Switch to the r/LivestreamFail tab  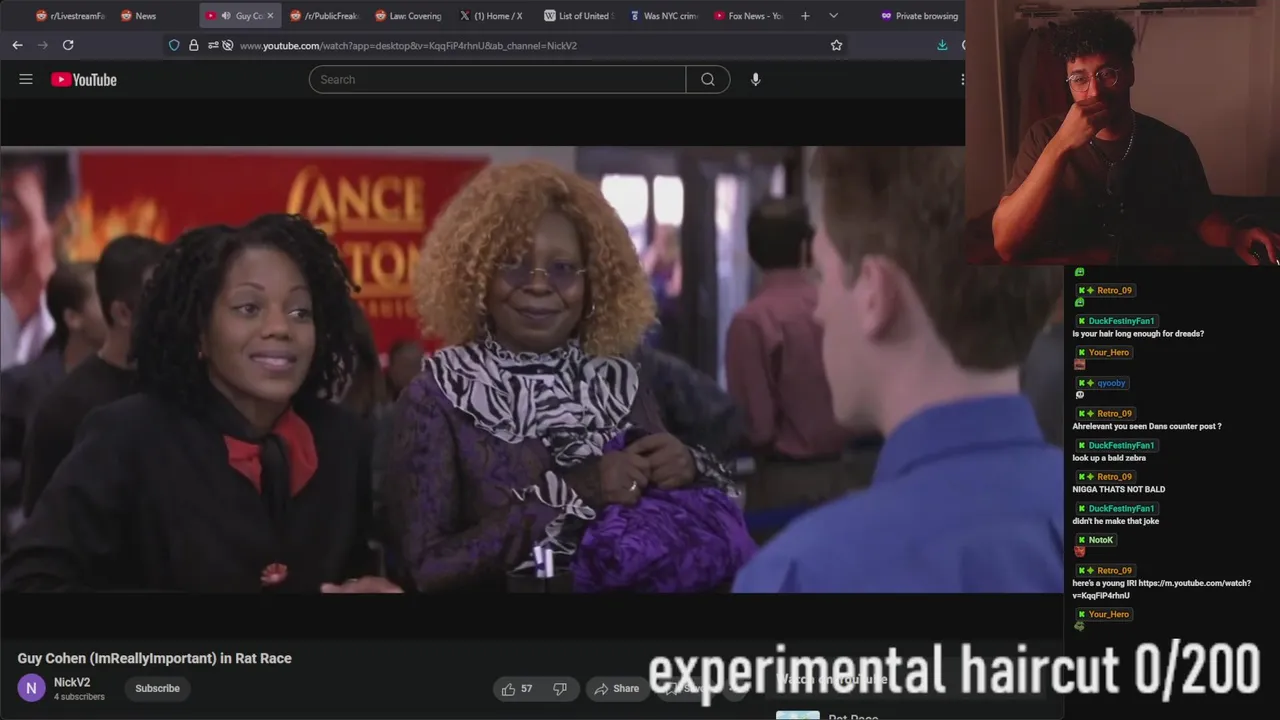(x=70, y=16)
